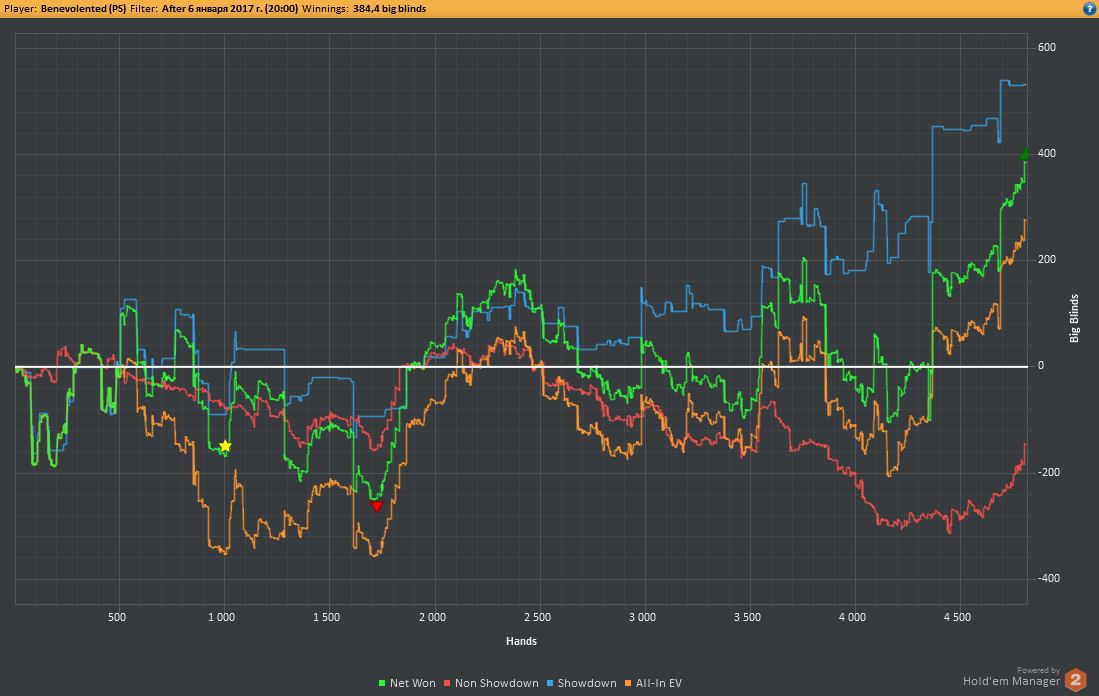Click the green upward triangle marker
The height and width of the screenshot is (696, 1099).
coord(1024,154)
